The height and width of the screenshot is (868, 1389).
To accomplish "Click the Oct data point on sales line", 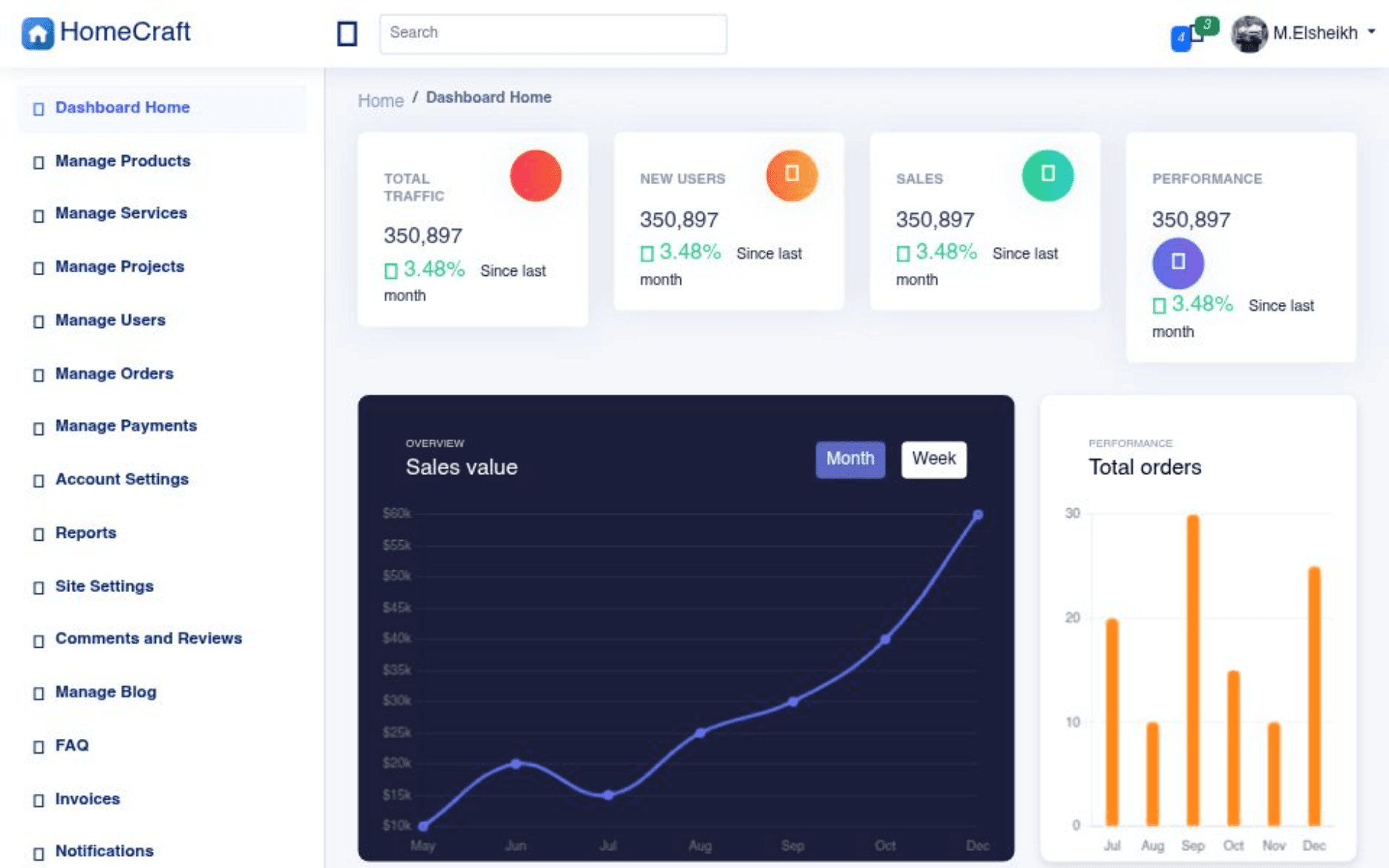I will coord(885,639).
